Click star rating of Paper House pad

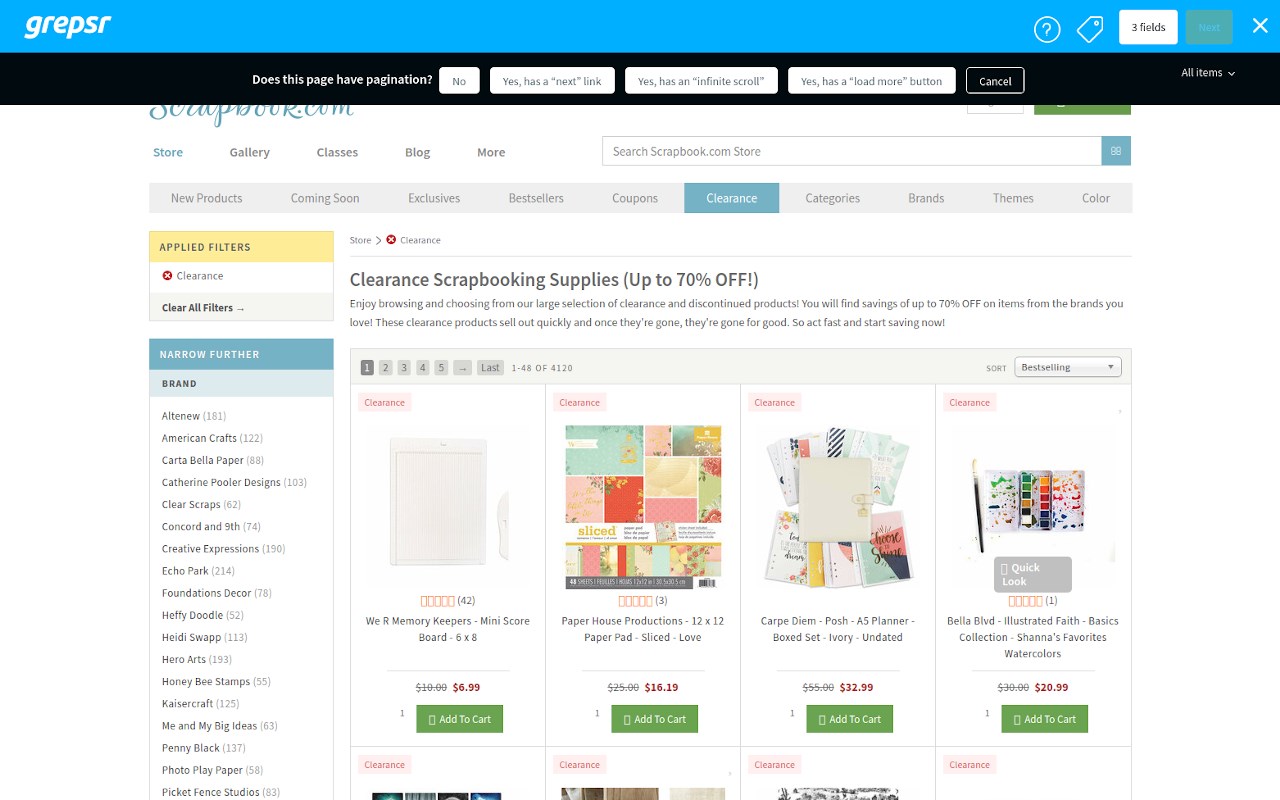click(636, 601)
